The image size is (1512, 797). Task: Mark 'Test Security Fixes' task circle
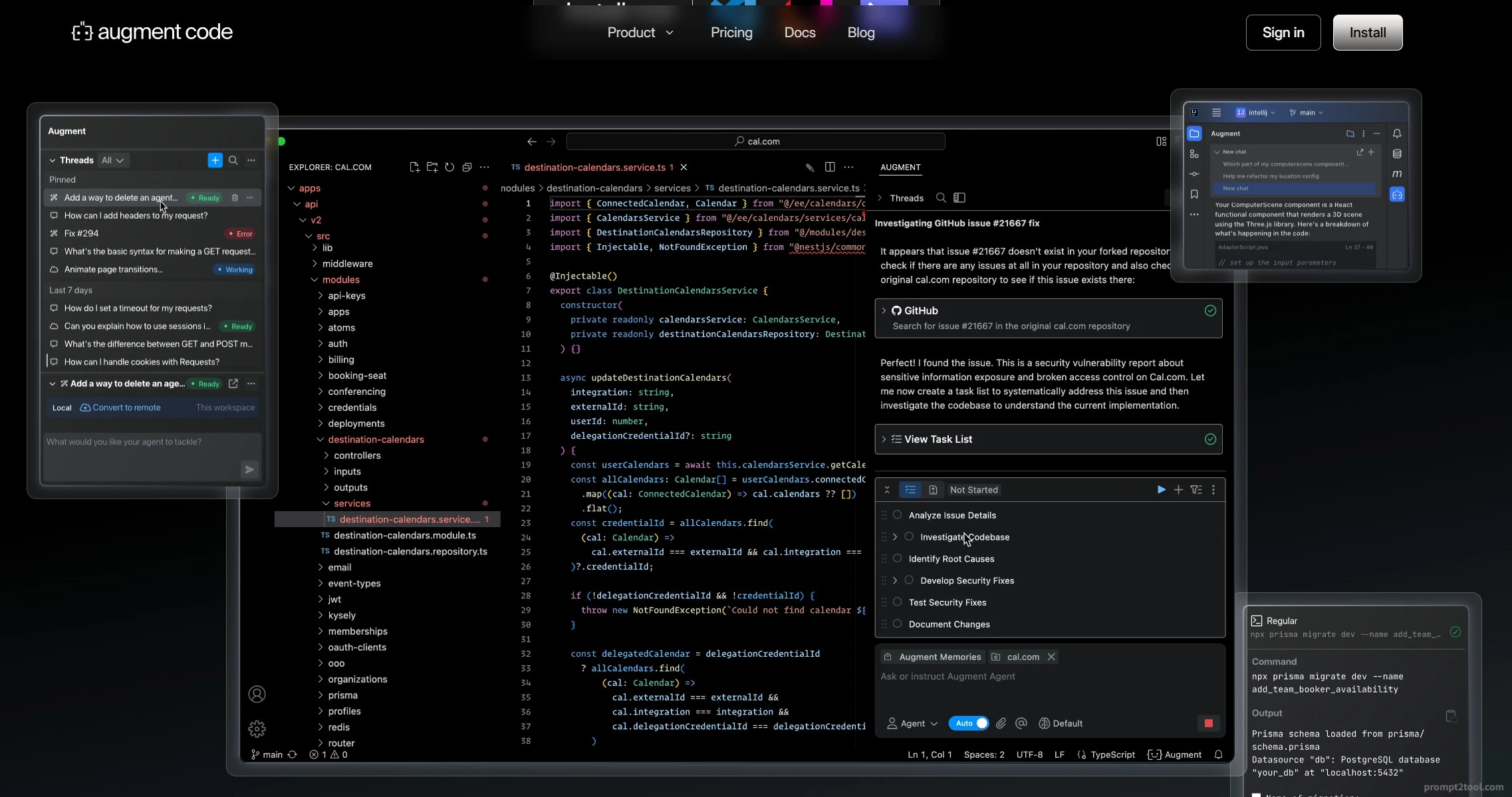[897, 602]
